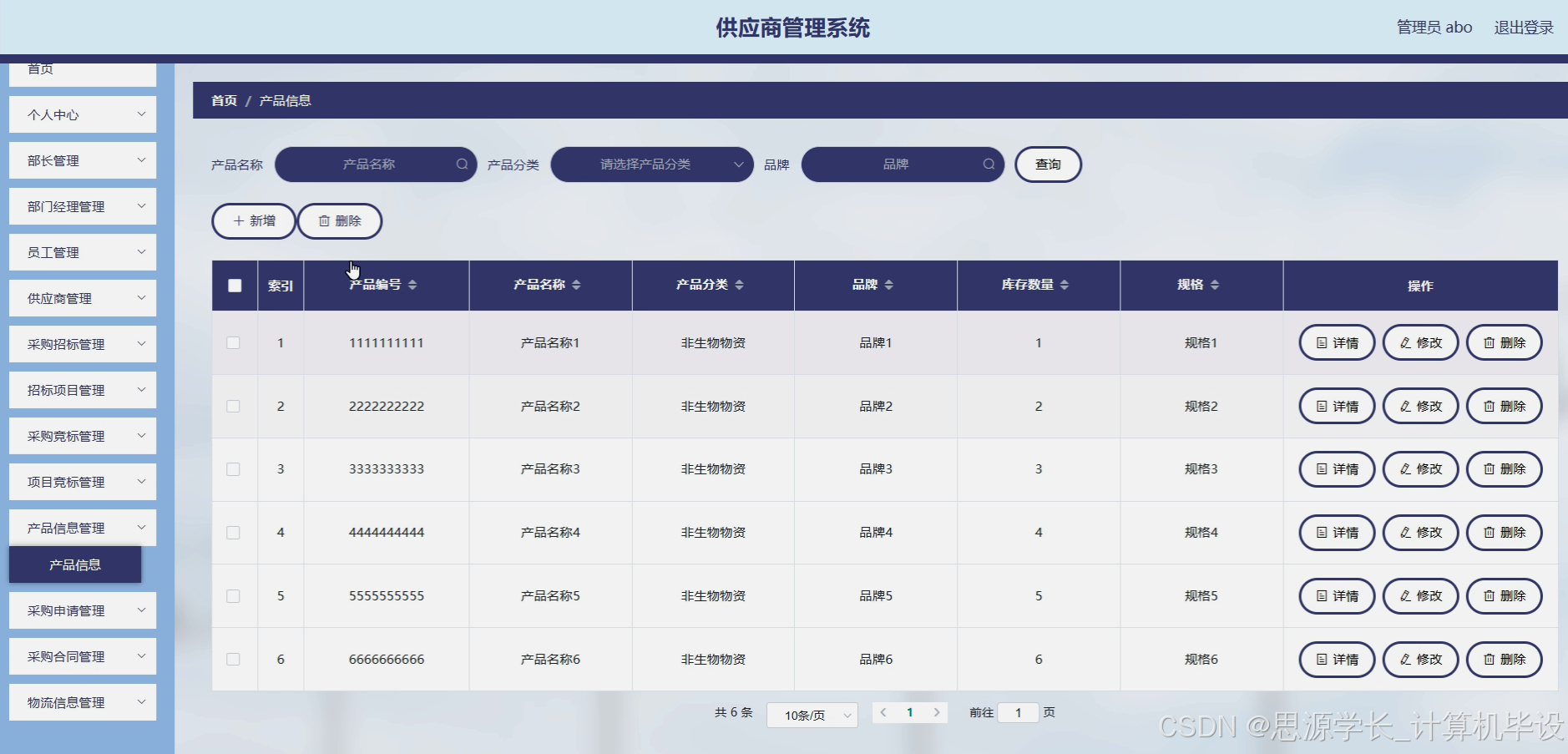Screen dimensions: 1568x754
Task: Expand 采购竞标管理 sidebar menu
Action: [x=83, y=436]
